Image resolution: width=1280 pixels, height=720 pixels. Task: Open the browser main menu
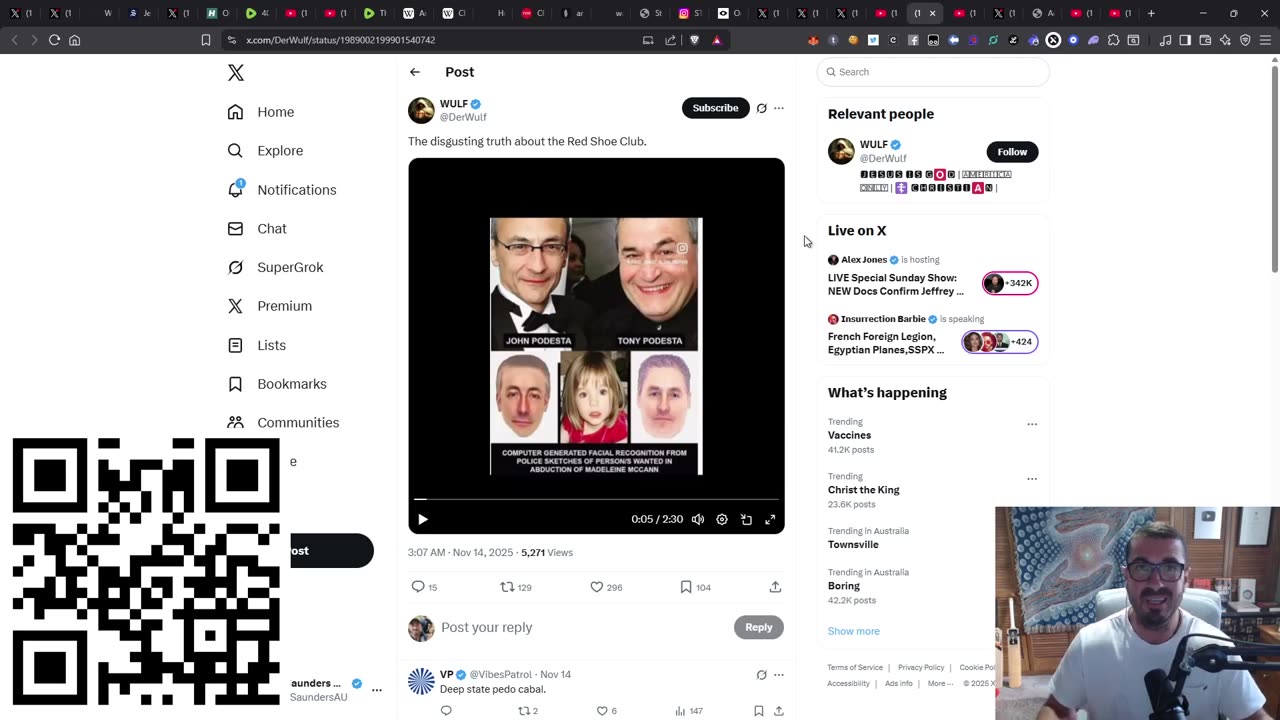click(1265, 40)
